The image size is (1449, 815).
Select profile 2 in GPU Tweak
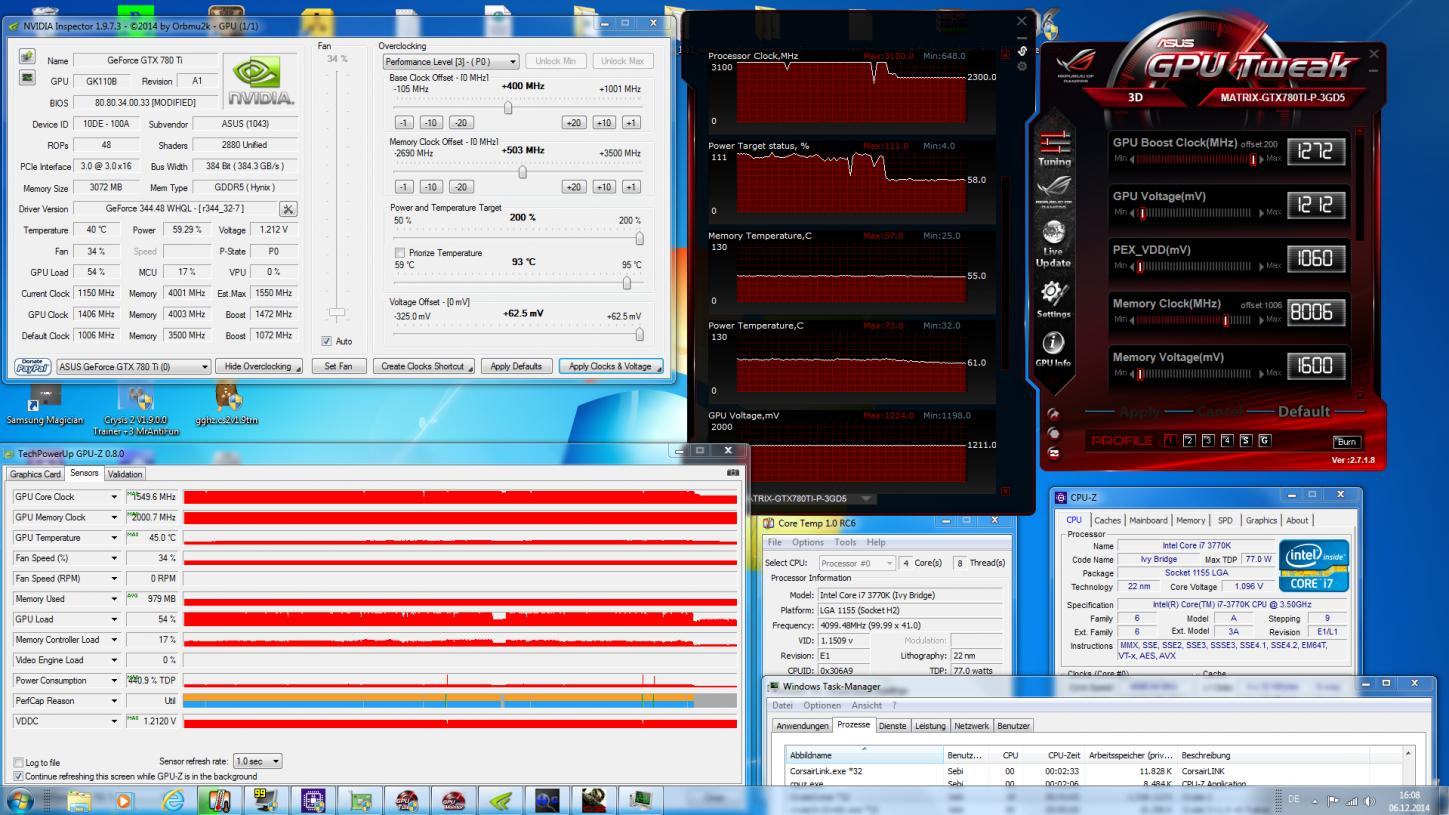(1189, 440)
